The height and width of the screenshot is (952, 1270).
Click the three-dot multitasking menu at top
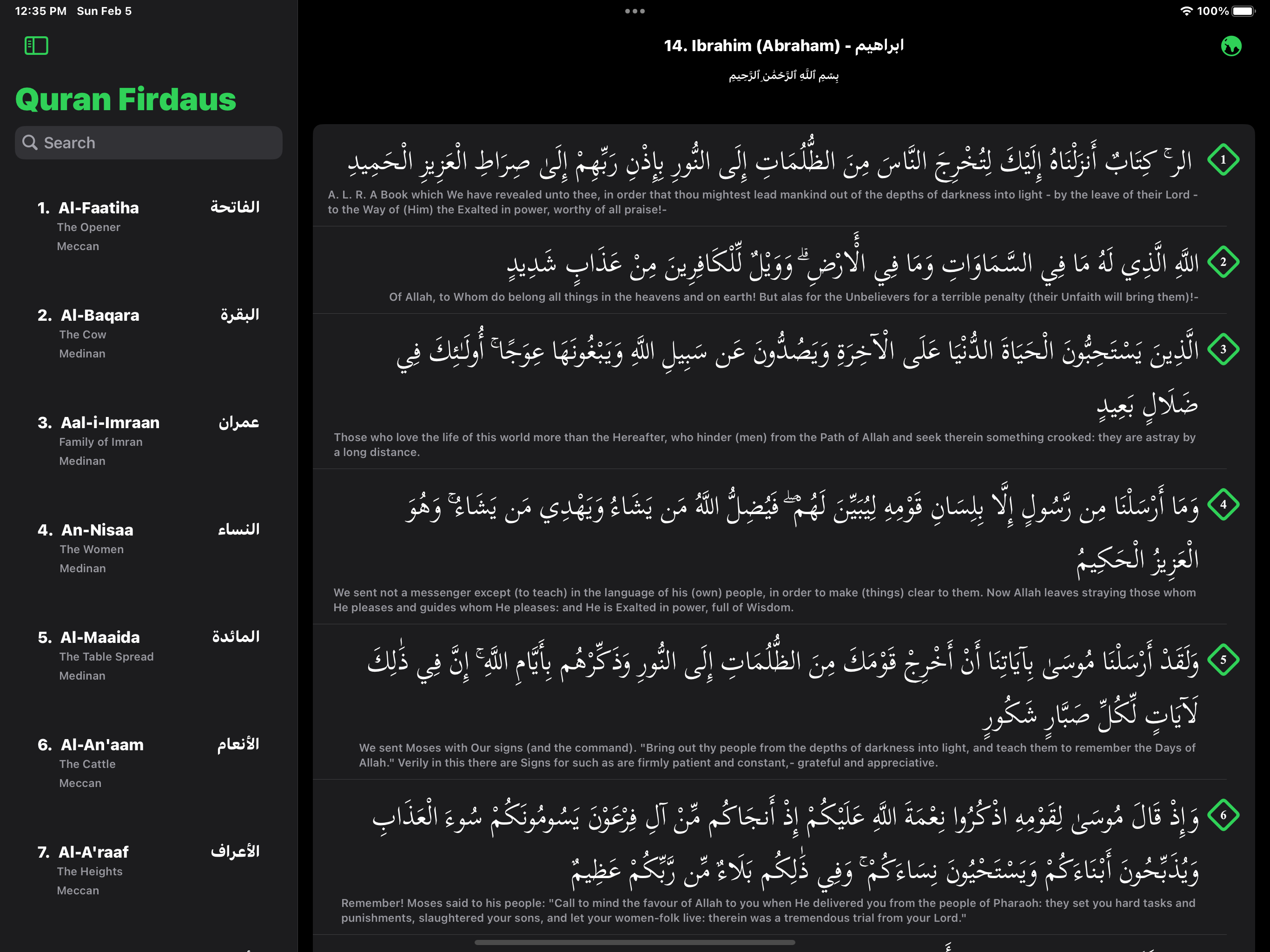pyautogui.click(x=635, y=11)
